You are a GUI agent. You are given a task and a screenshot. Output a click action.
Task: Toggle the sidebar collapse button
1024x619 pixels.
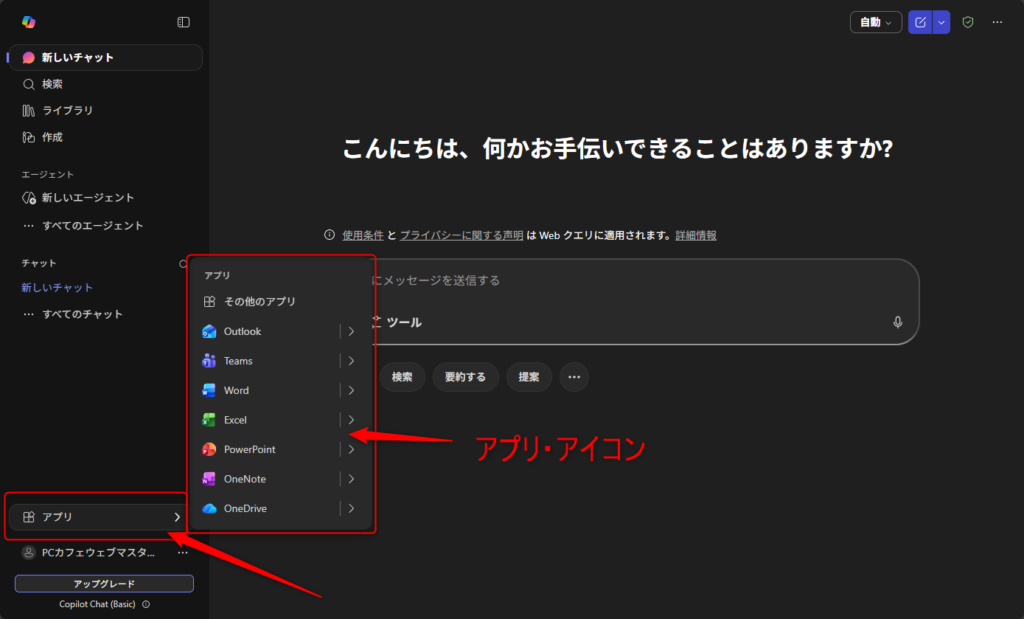coord(183,22)
